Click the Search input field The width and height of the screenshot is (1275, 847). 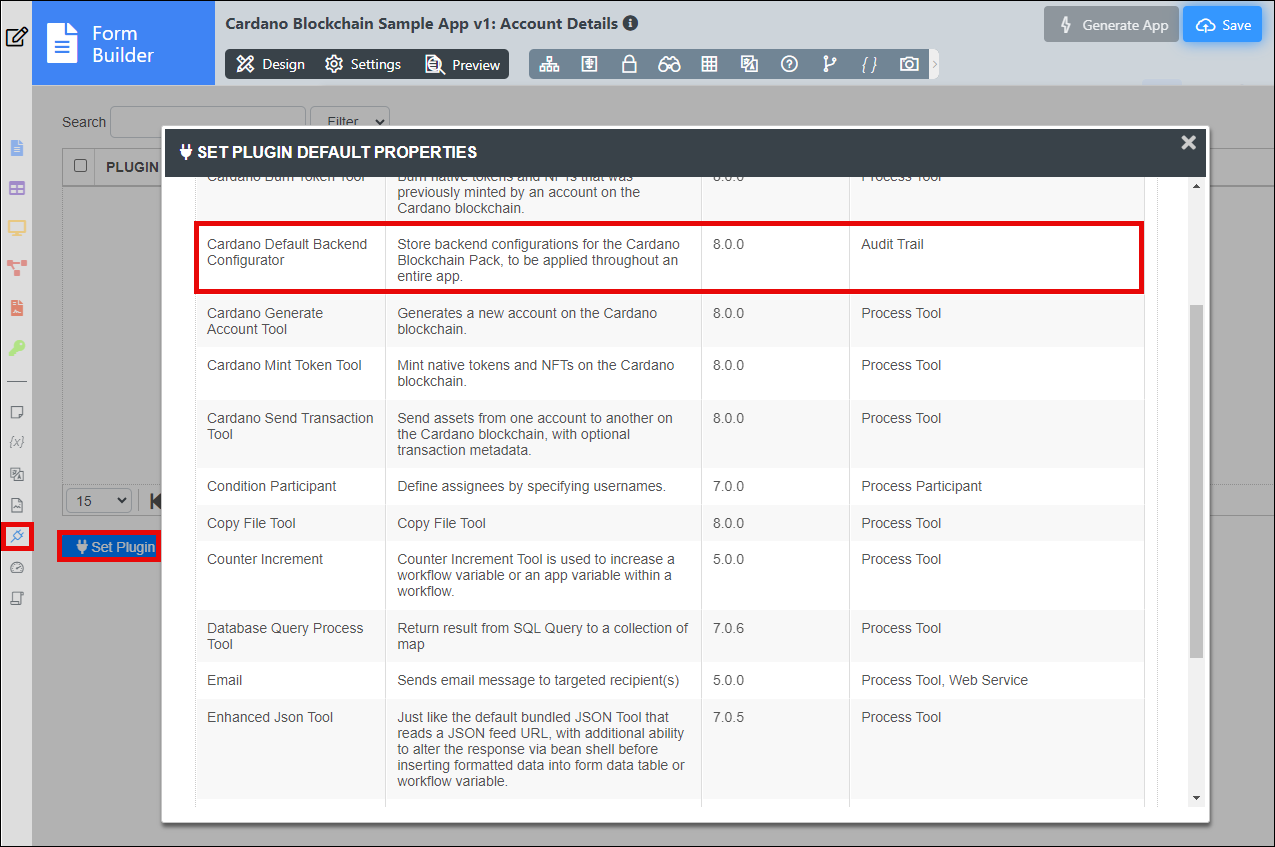click(x=208, y=121)
